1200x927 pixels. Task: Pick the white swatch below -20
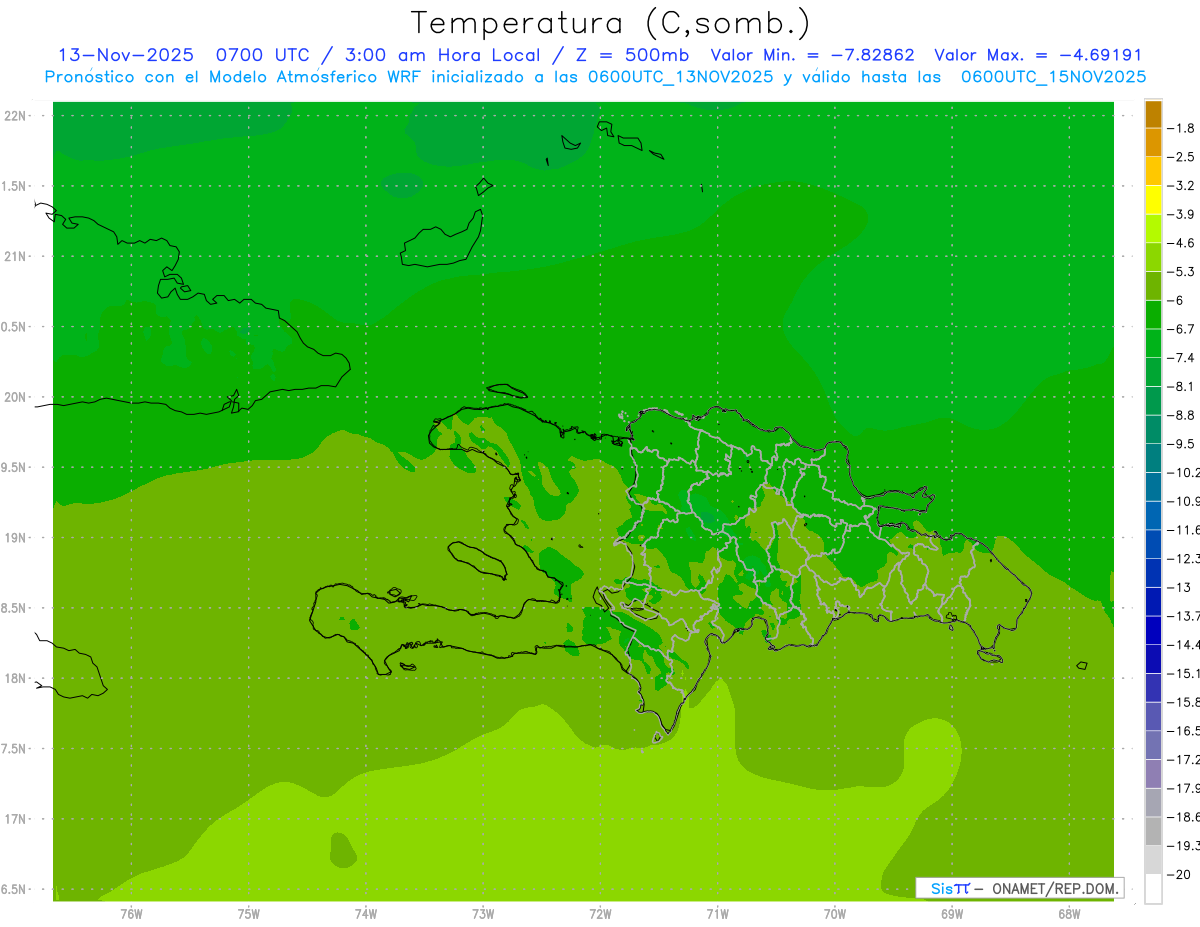coord(1153,889)
